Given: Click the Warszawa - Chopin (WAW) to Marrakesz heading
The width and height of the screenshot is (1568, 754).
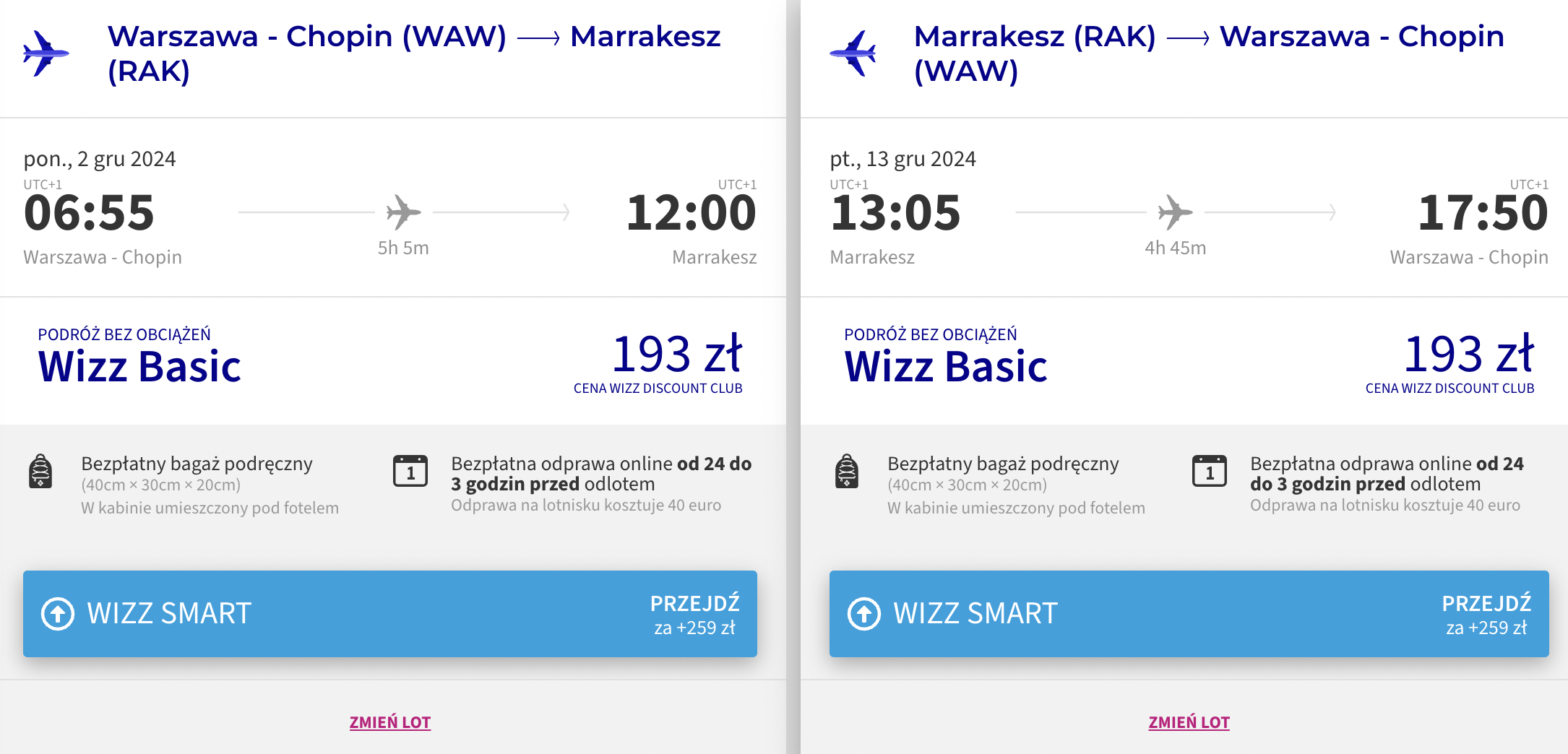Looking at the screenshot, I should point(414,53).
